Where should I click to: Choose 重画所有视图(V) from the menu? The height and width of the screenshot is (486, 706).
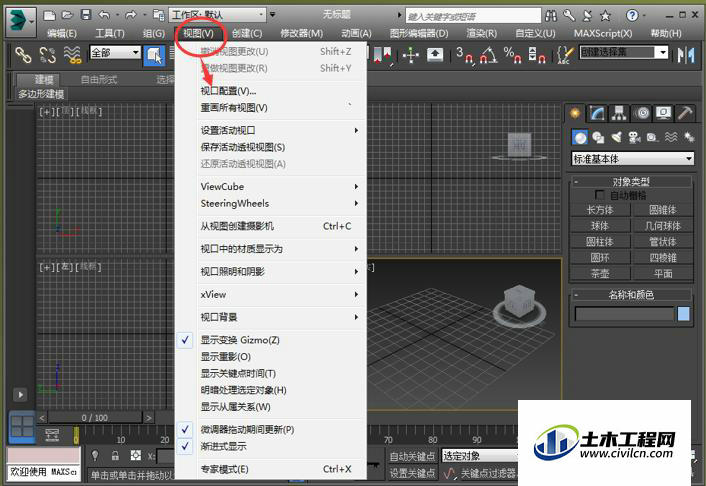tap(270, 108)
